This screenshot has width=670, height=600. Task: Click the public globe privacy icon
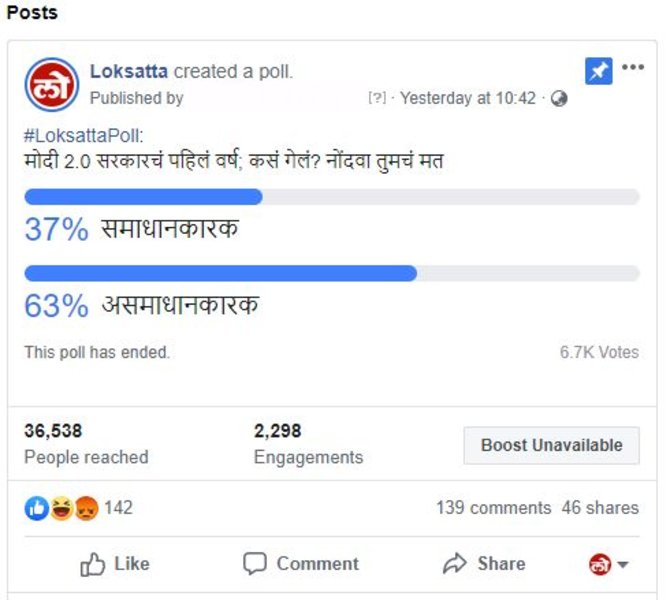point(559,98)
